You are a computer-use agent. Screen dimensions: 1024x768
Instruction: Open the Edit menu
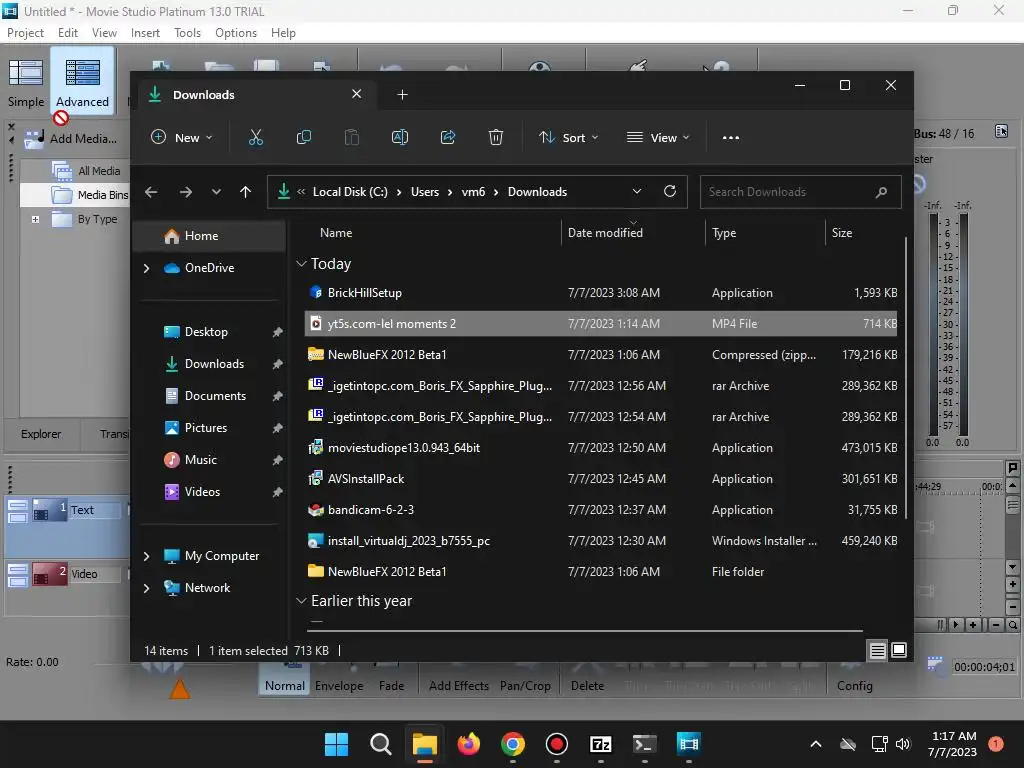[68, 33]
